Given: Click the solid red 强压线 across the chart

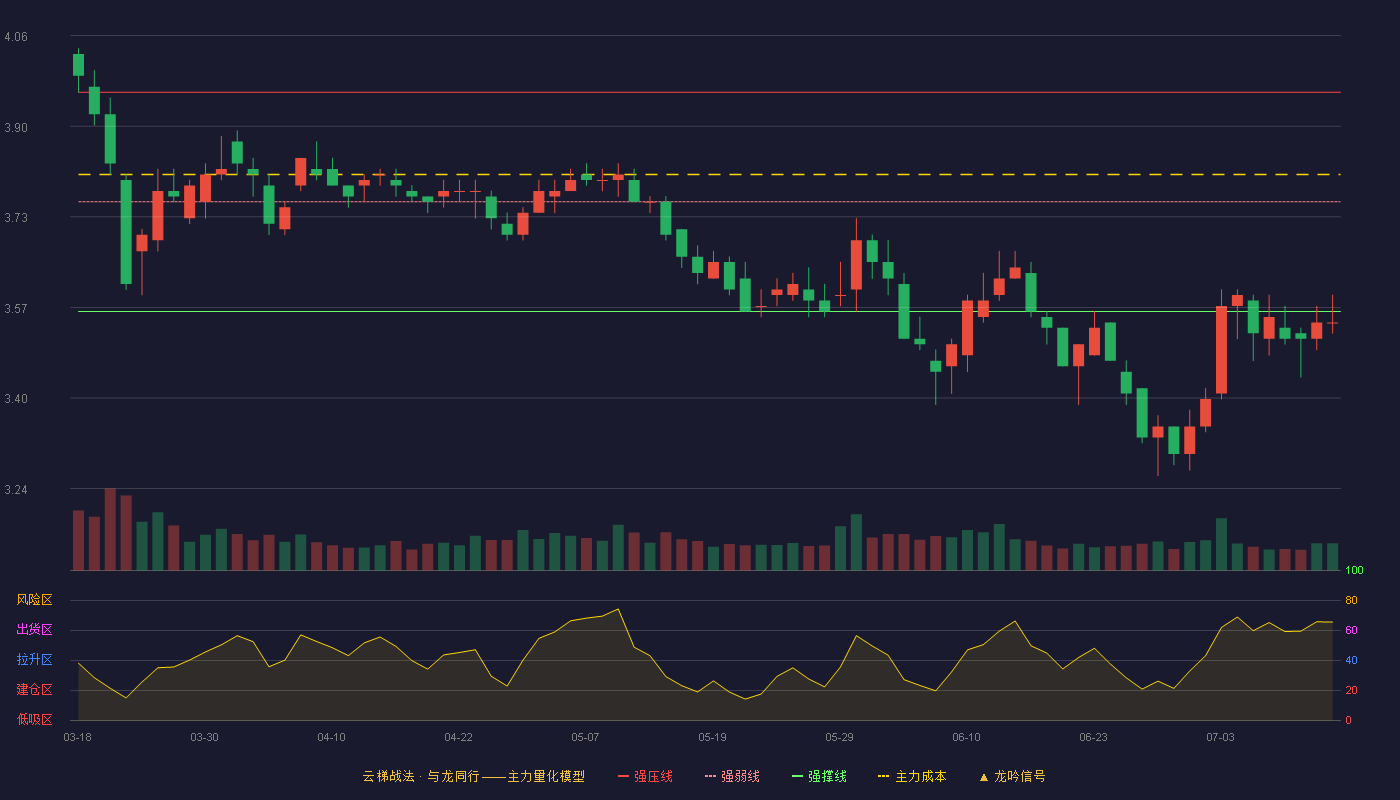Looking at the screenshot, I should (x=709, y=92).
